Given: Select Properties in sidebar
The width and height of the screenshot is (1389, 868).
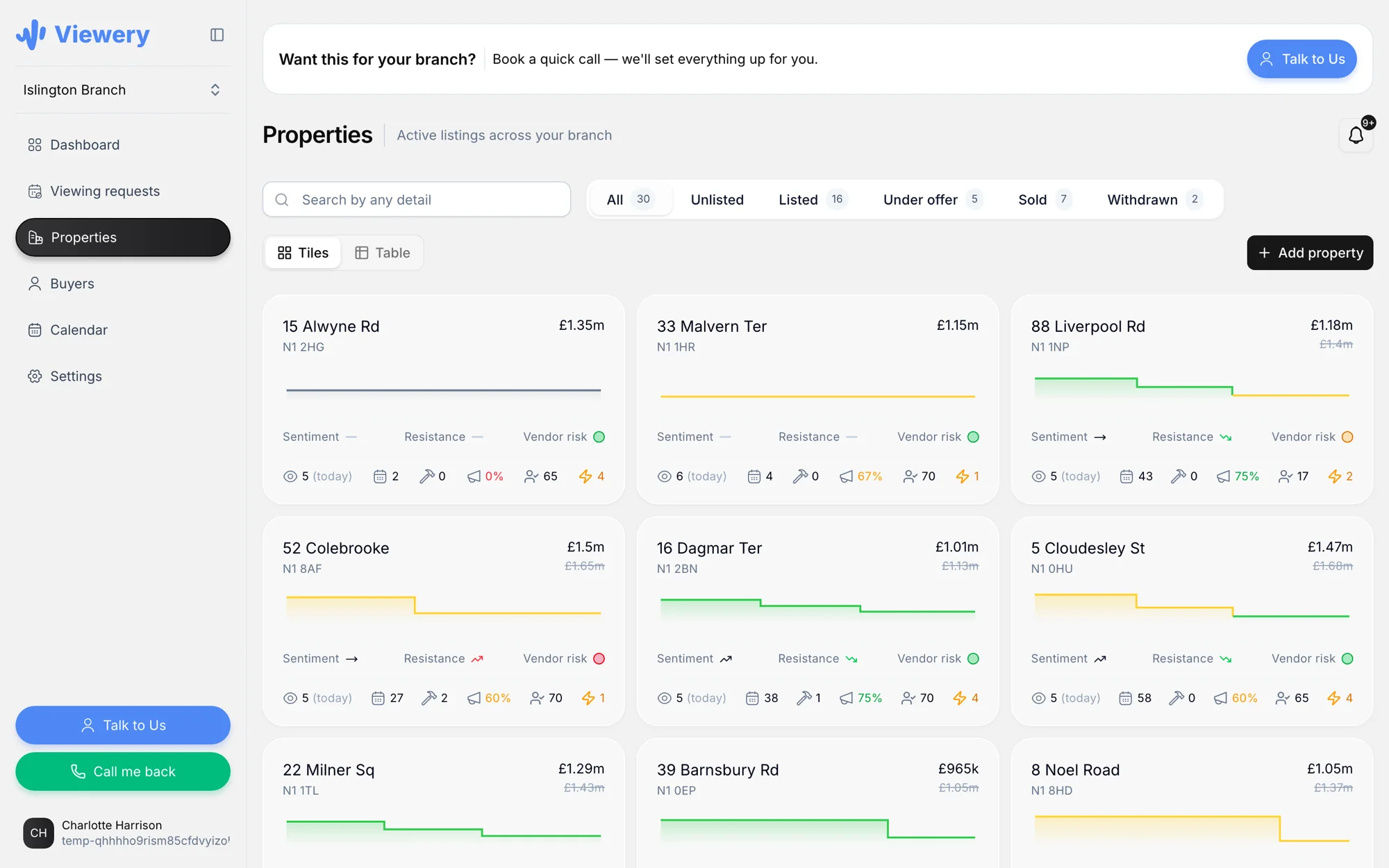Looking at the screenshot, I should (x=123, y=237).
